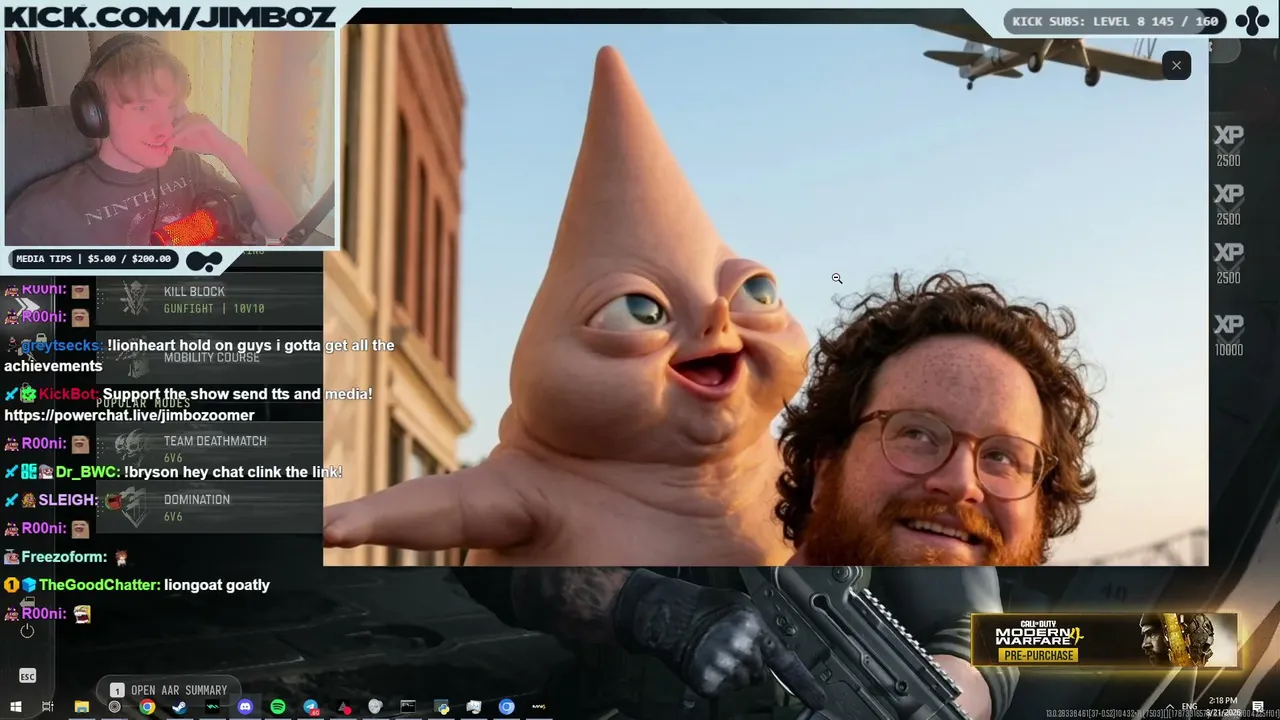Click the chat username 'Freezoform'
Screen dimensions: 1280x720
click(x=63, y=557)
